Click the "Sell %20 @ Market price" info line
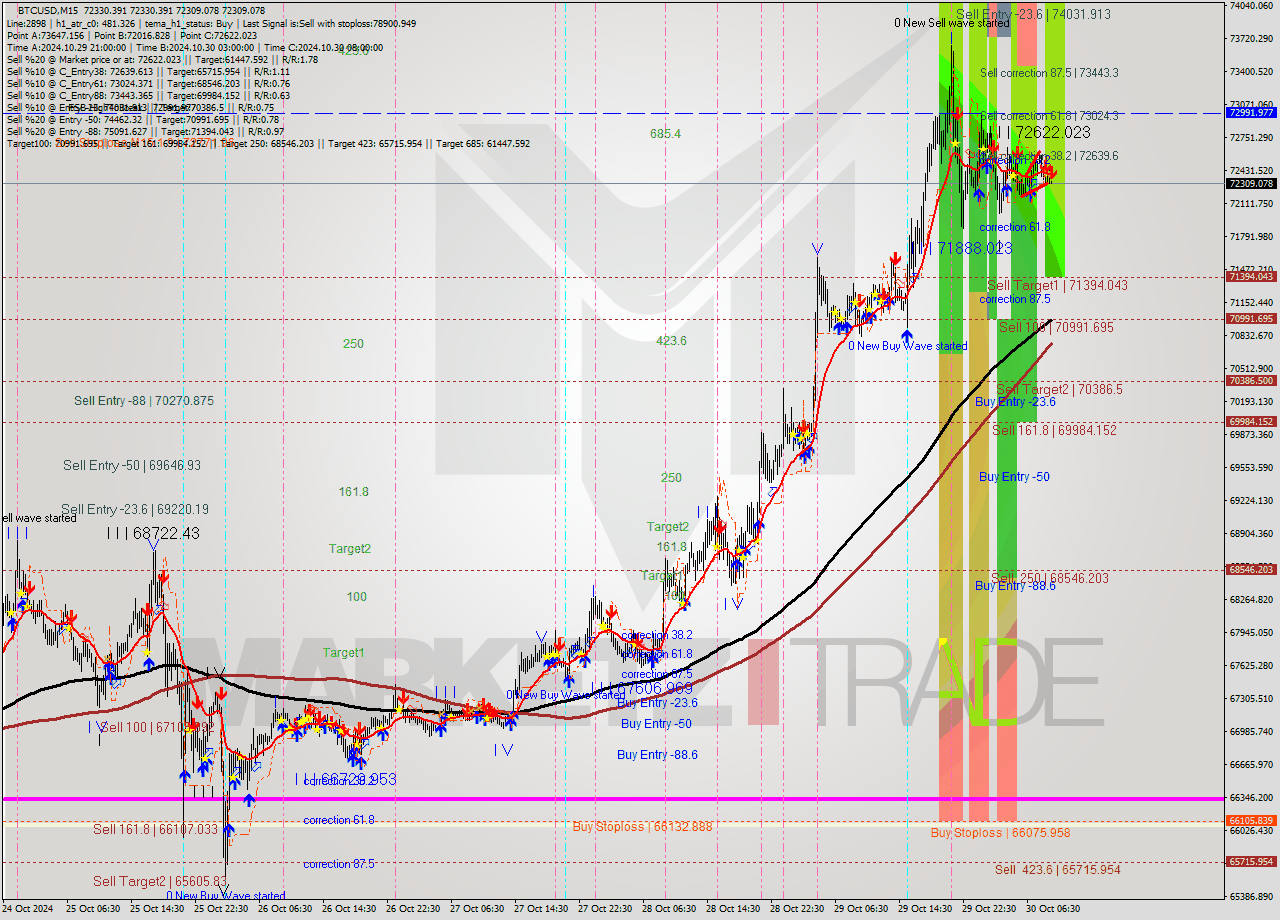This screenshot has width=1280, height=920. (162, 59)
